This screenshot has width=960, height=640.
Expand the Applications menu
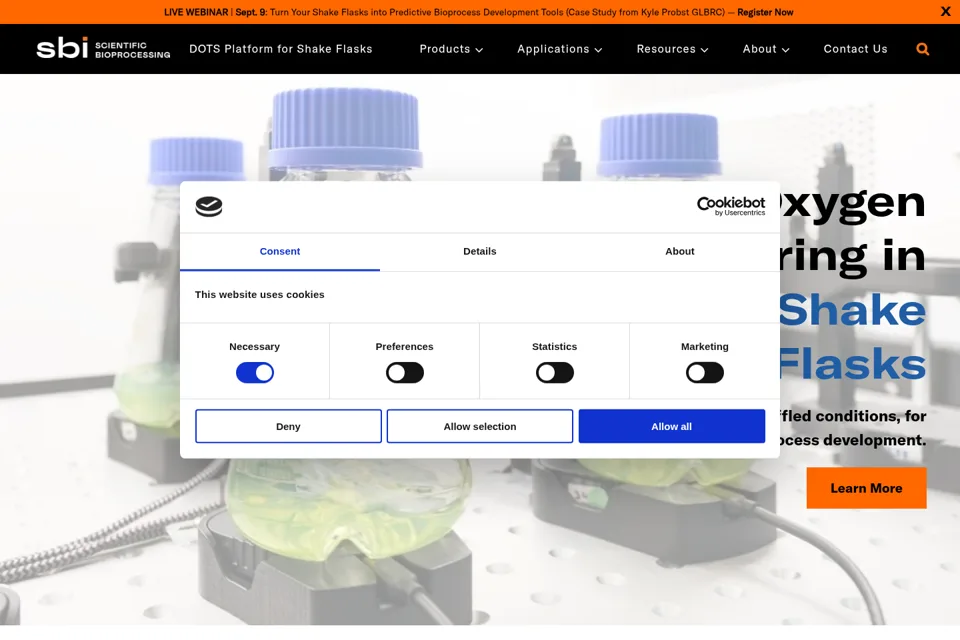point(560,49)
